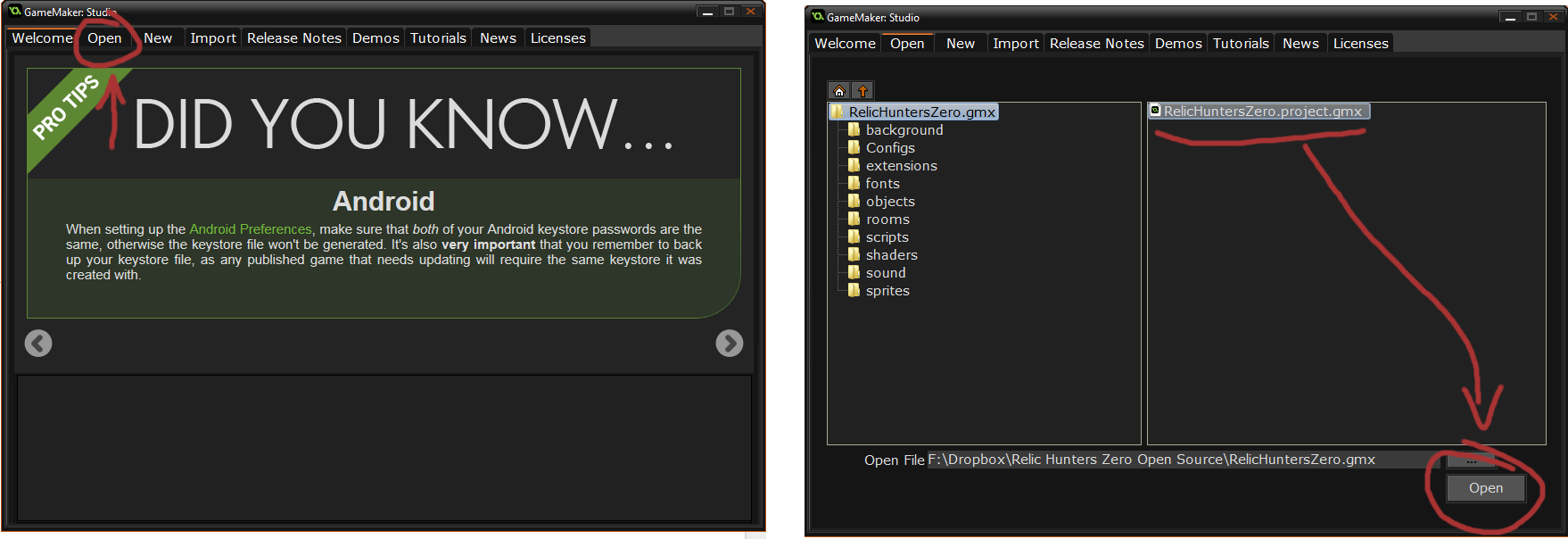Minimize the left GameMaker window
Screen dimensions: 1568x539
click(x=707, y=12)
